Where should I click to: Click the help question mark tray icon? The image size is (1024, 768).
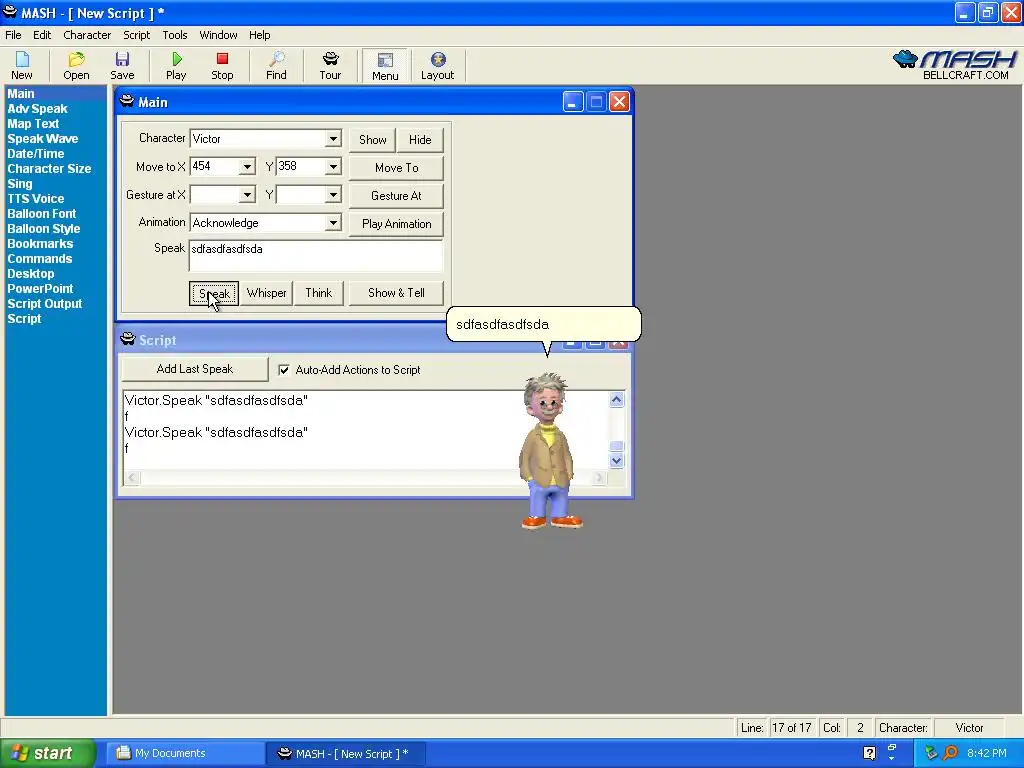click(869, 753)
